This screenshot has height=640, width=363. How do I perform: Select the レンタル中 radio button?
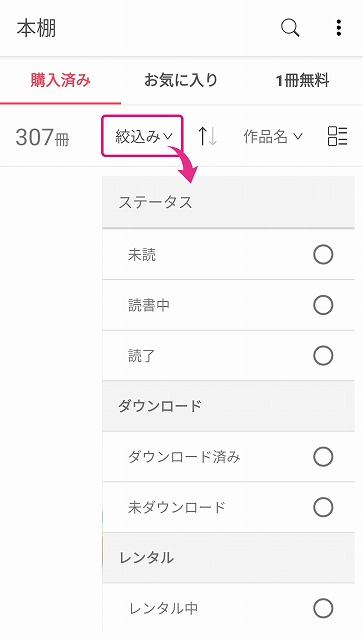[323, 608]
